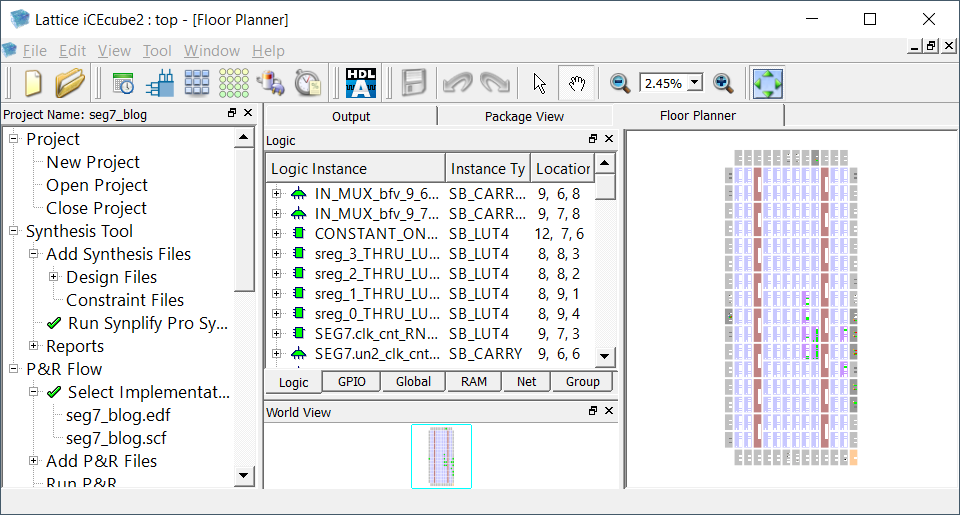960x515 pixels.
Task: Select the Group tab
Action: point(582,382)
